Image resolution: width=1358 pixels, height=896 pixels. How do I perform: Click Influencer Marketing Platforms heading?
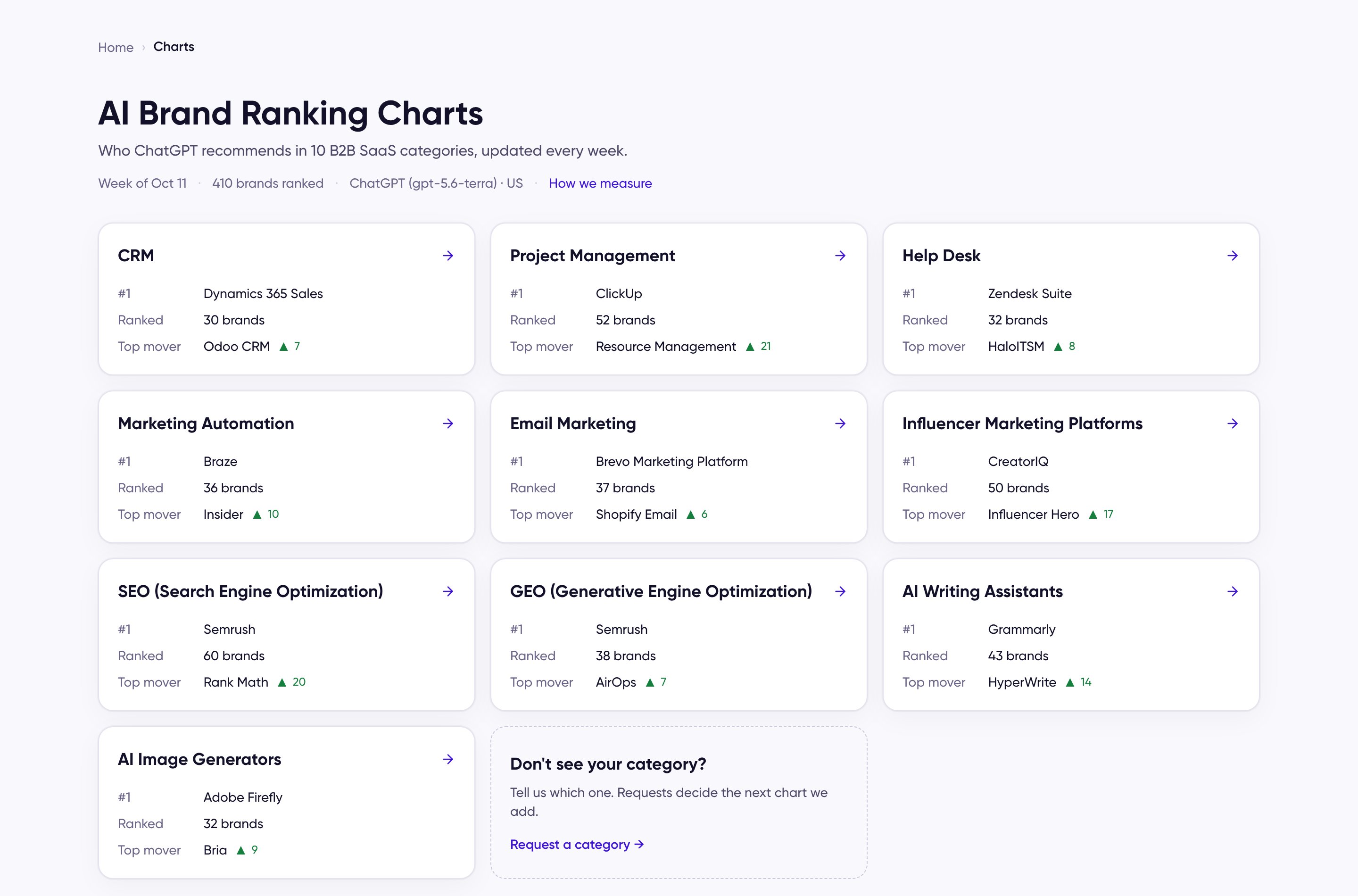pyautogui.click(x=1022, y=423)
